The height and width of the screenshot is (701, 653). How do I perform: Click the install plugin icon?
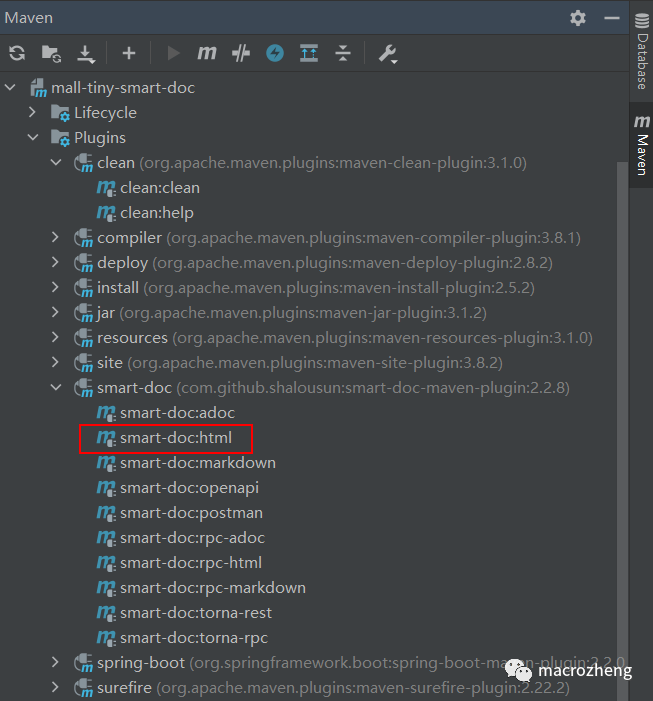click(84, 288)
